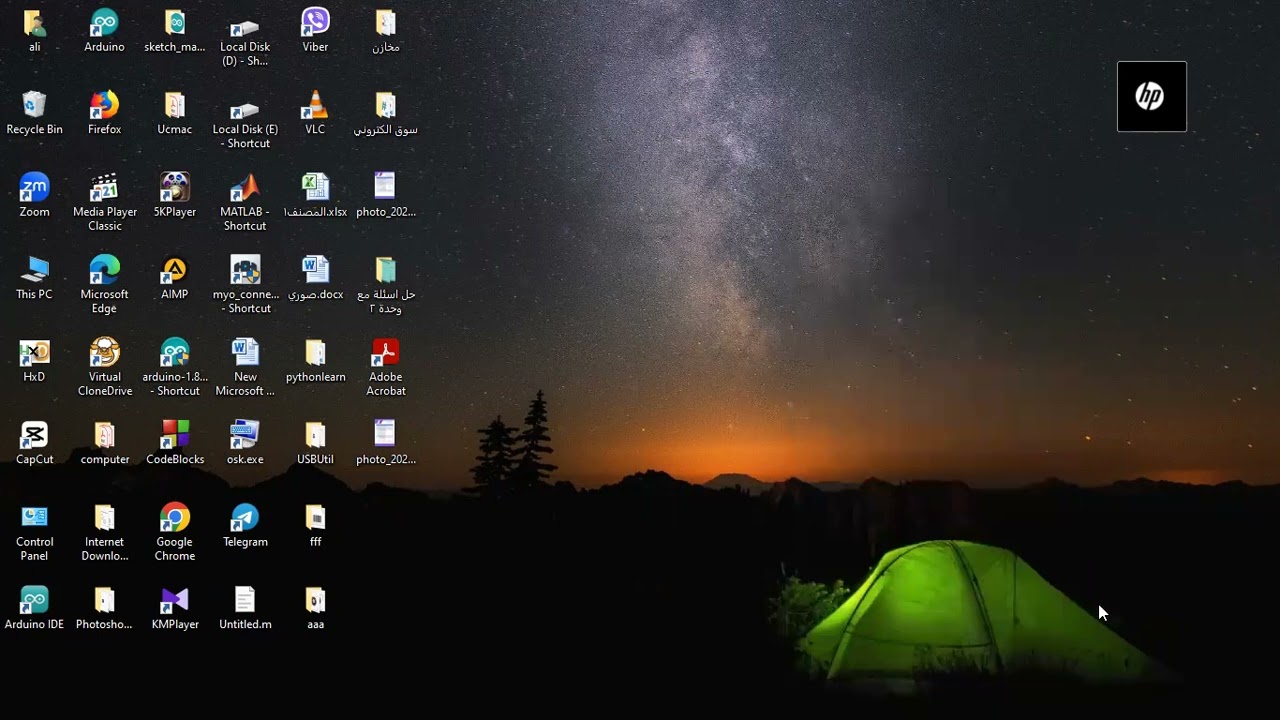Select the fff folder icon
This screenshot has width=1280, height=720.
click(x=315, y=517)
